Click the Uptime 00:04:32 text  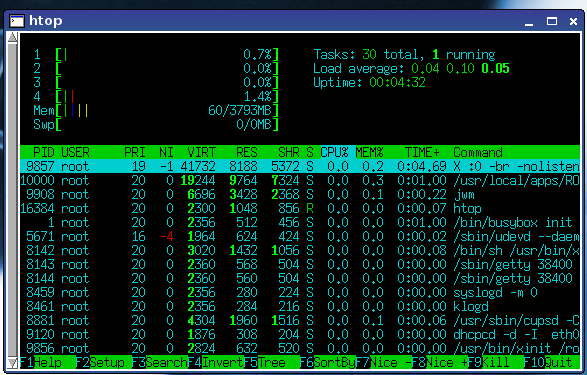369,82
